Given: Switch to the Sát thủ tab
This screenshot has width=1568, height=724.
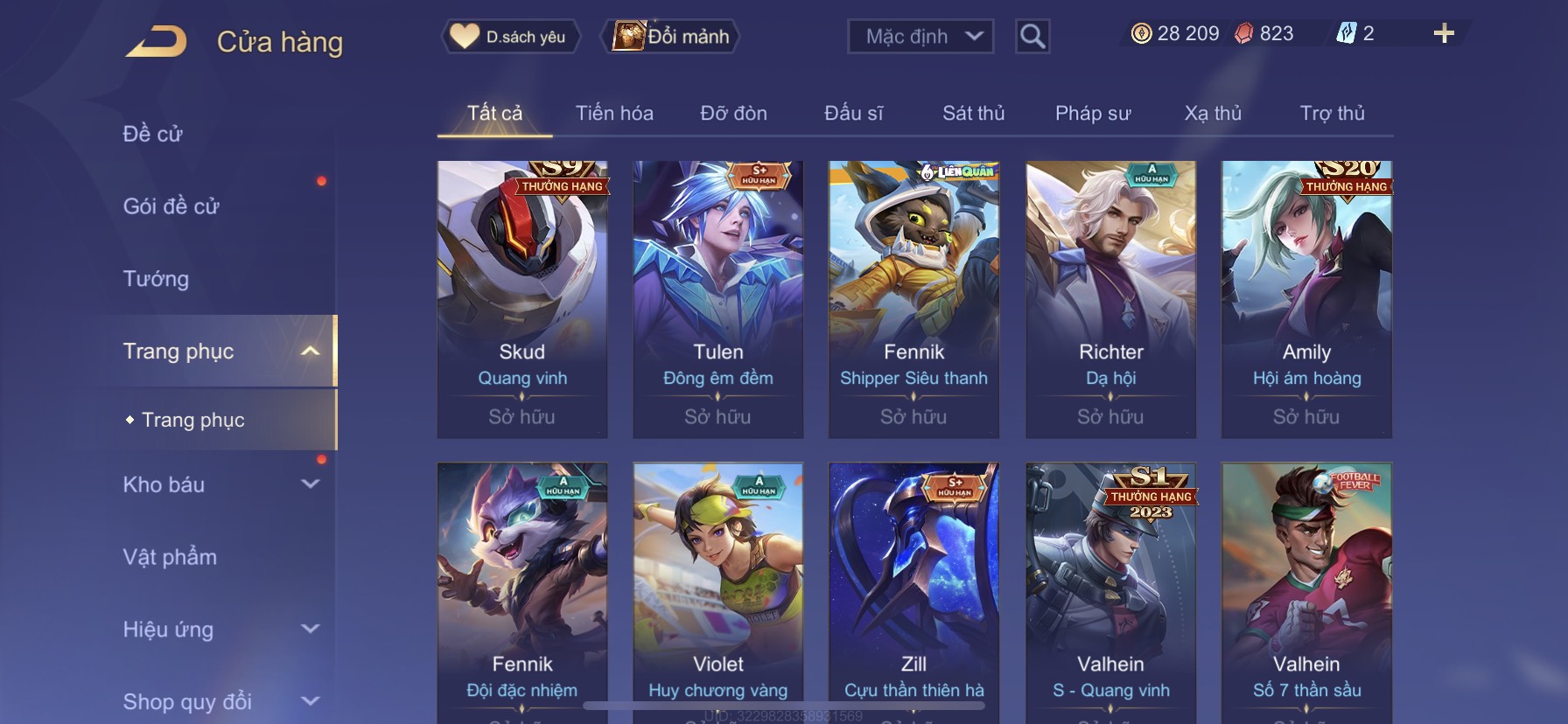Looking at the screenshot, I should (973, 113).
